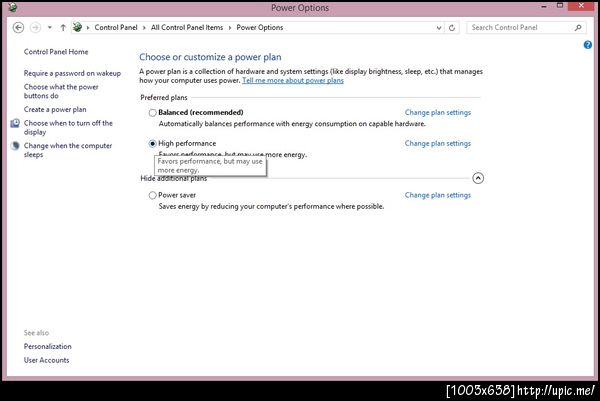Refresh the Power Options page

click(452, 28)
